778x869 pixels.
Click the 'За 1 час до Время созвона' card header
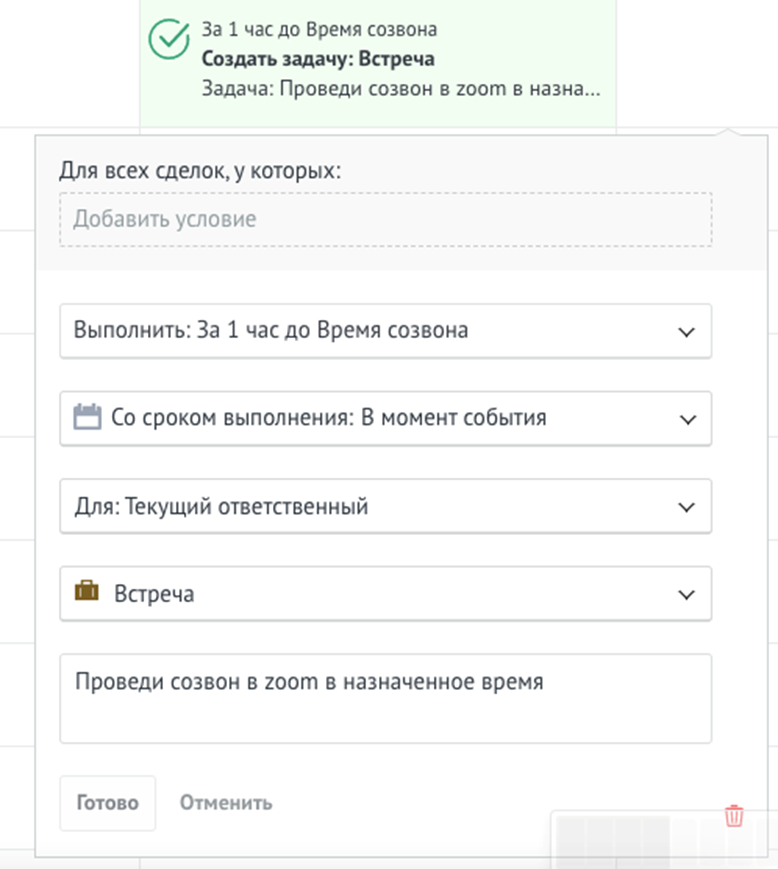319,30
